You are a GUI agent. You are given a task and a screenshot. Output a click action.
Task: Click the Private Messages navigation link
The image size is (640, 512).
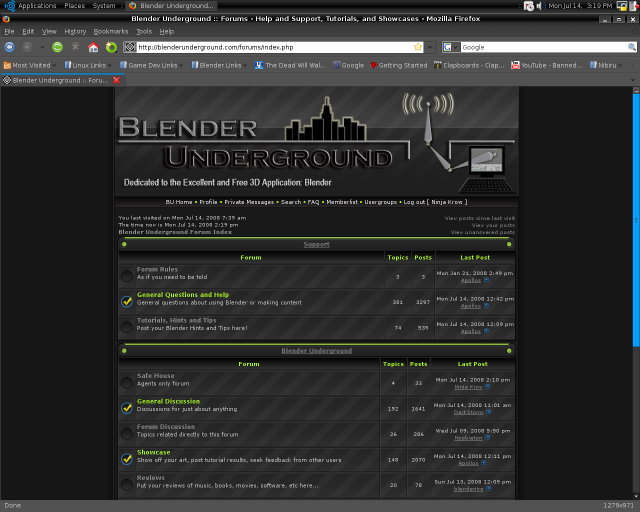(249, 202)
